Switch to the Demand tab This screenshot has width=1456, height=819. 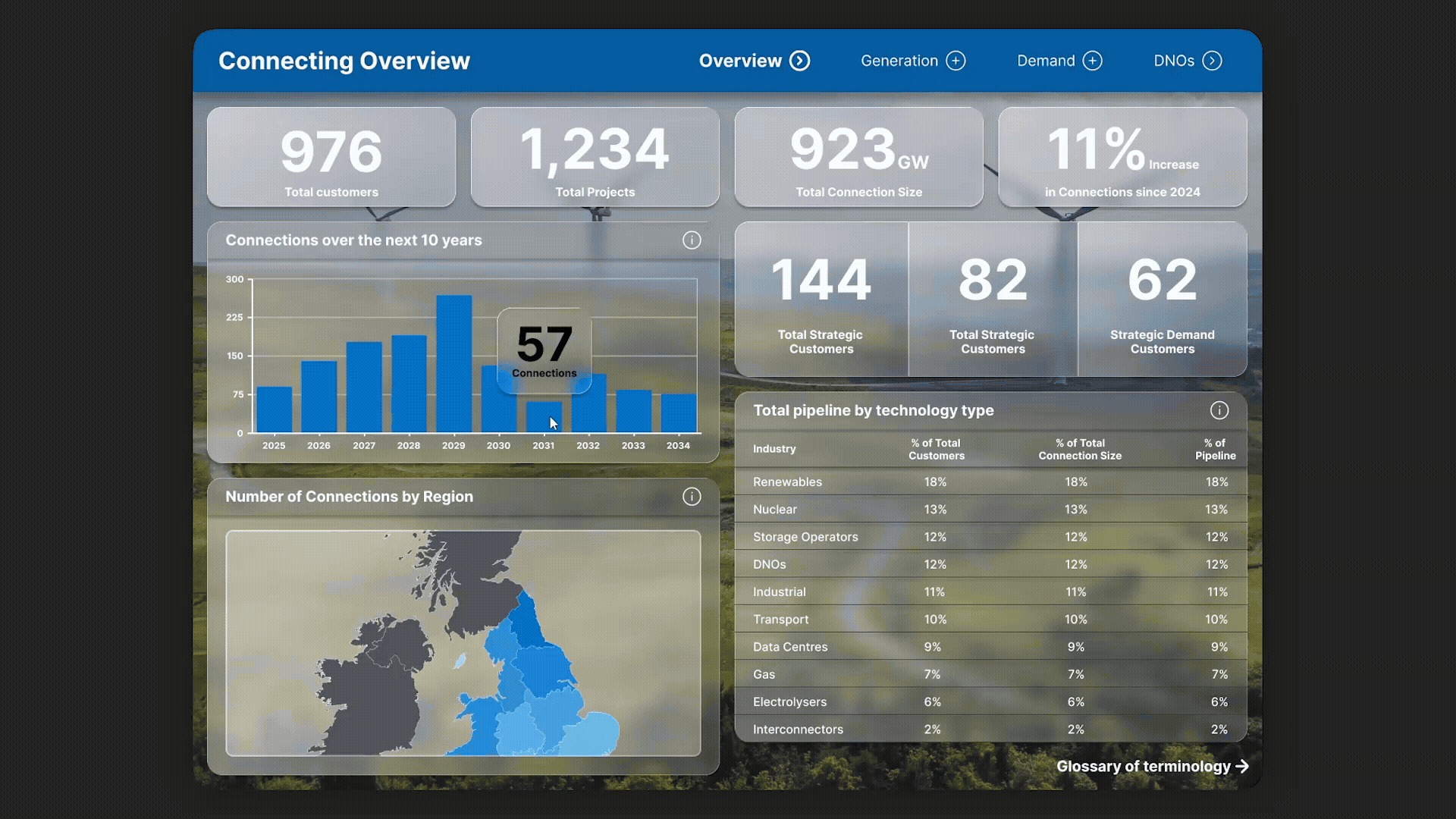coord(1059,61)
